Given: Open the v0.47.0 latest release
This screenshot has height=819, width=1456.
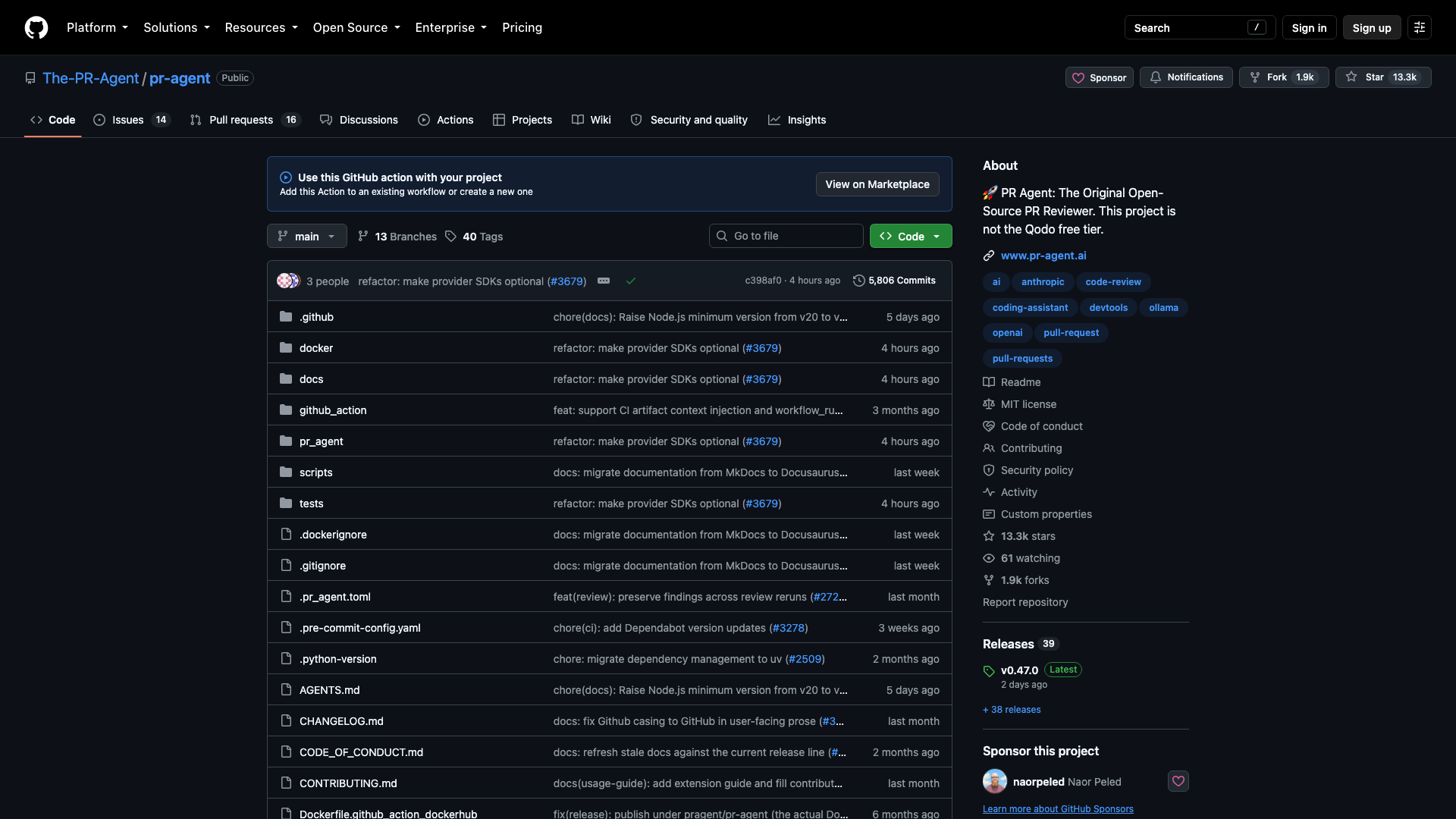Looking at the screenshot, I should coord(1019,670).
